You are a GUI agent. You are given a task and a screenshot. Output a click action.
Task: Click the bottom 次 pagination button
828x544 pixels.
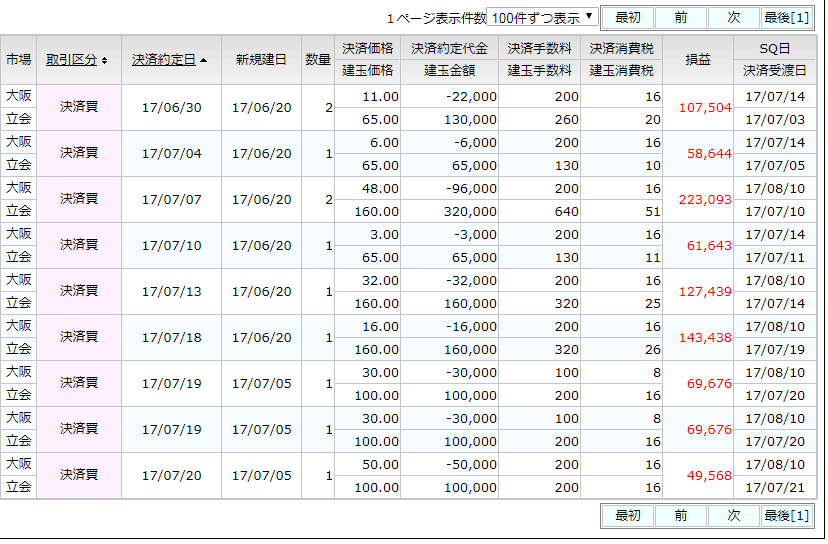coord(734,516)
